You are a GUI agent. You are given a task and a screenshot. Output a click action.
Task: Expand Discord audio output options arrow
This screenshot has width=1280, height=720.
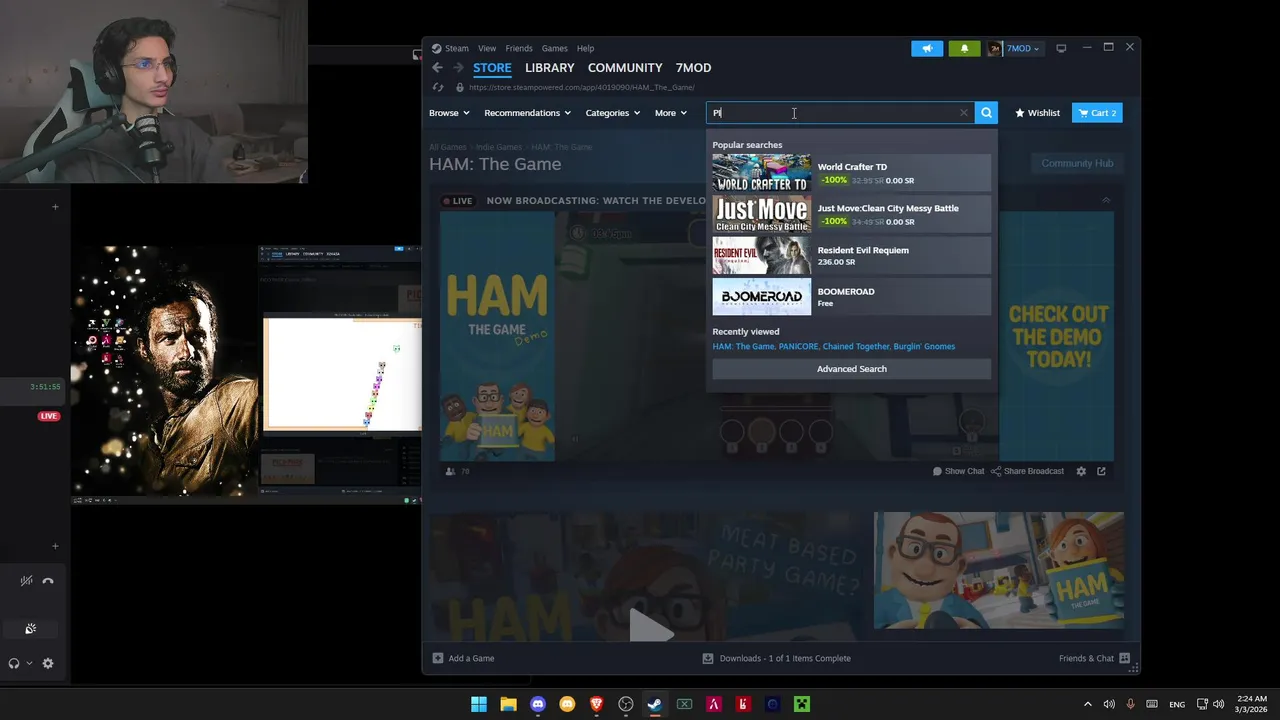point(29,663)
